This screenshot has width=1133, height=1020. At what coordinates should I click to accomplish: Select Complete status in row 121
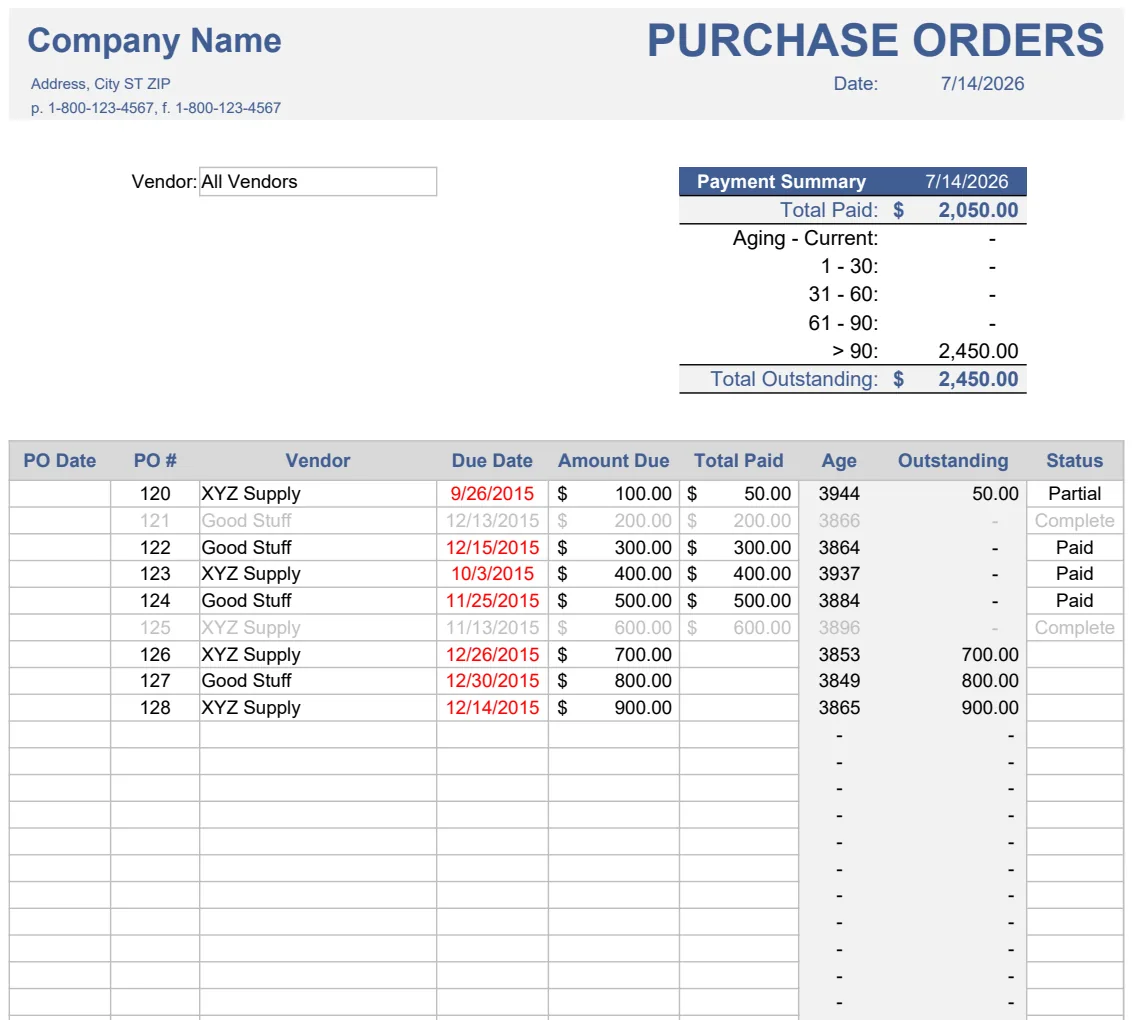pos(1074,521)
